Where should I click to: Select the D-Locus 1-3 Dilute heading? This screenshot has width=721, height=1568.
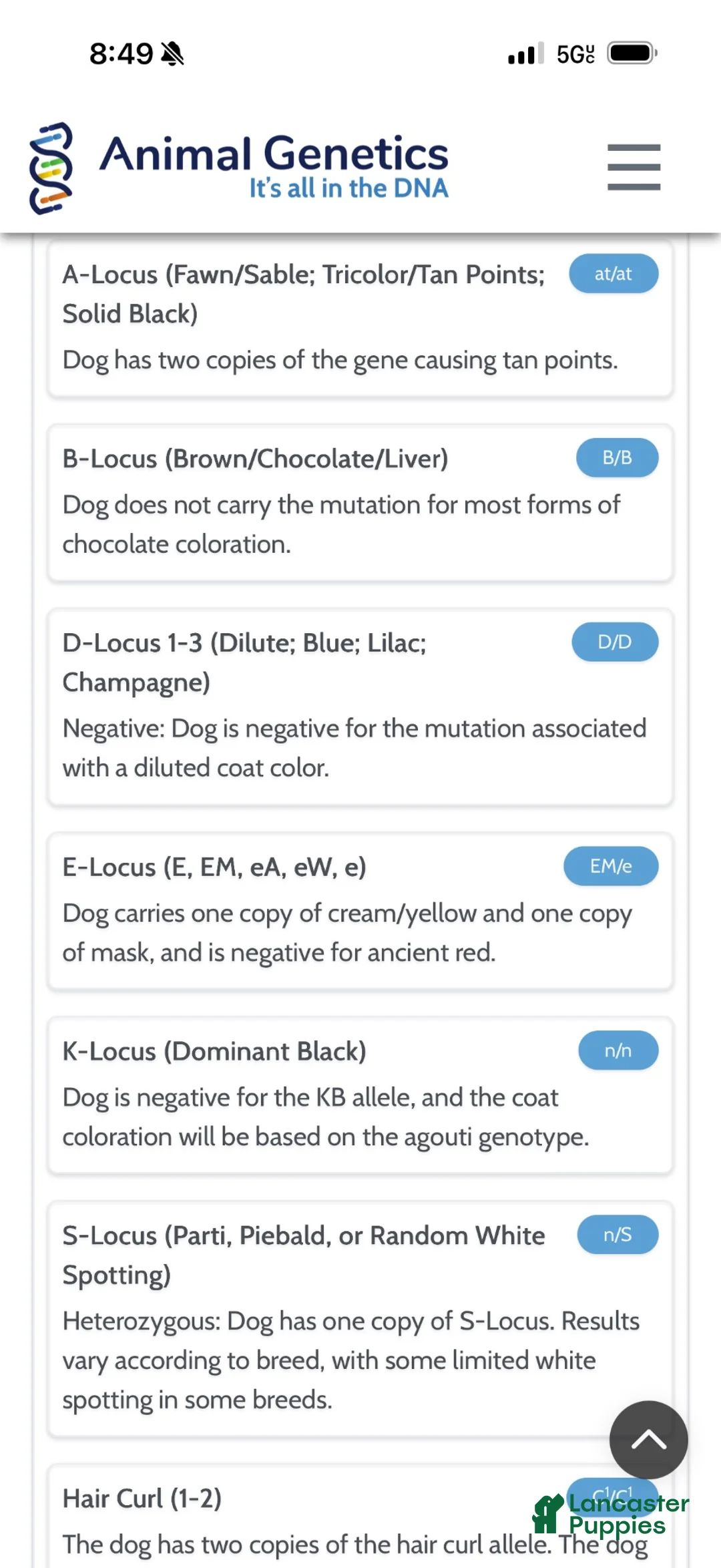pos(244,663)
